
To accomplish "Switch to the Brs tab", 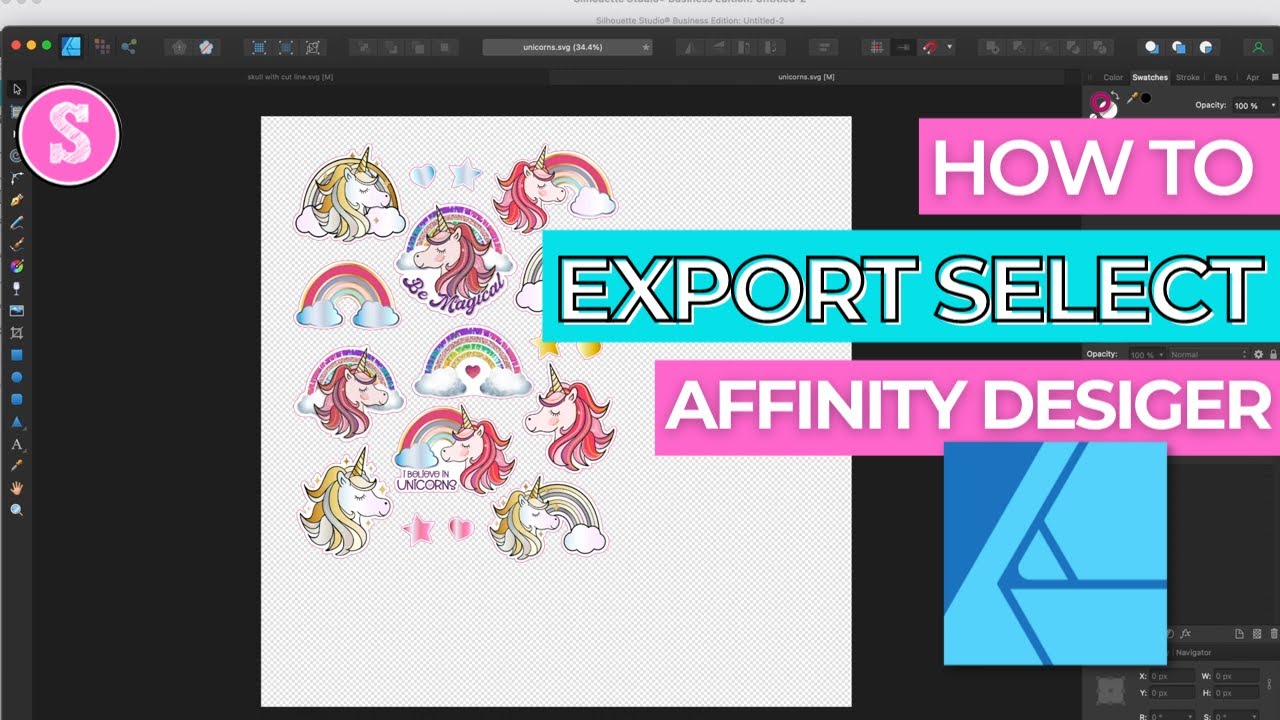I will click(x=1221, y=77).
